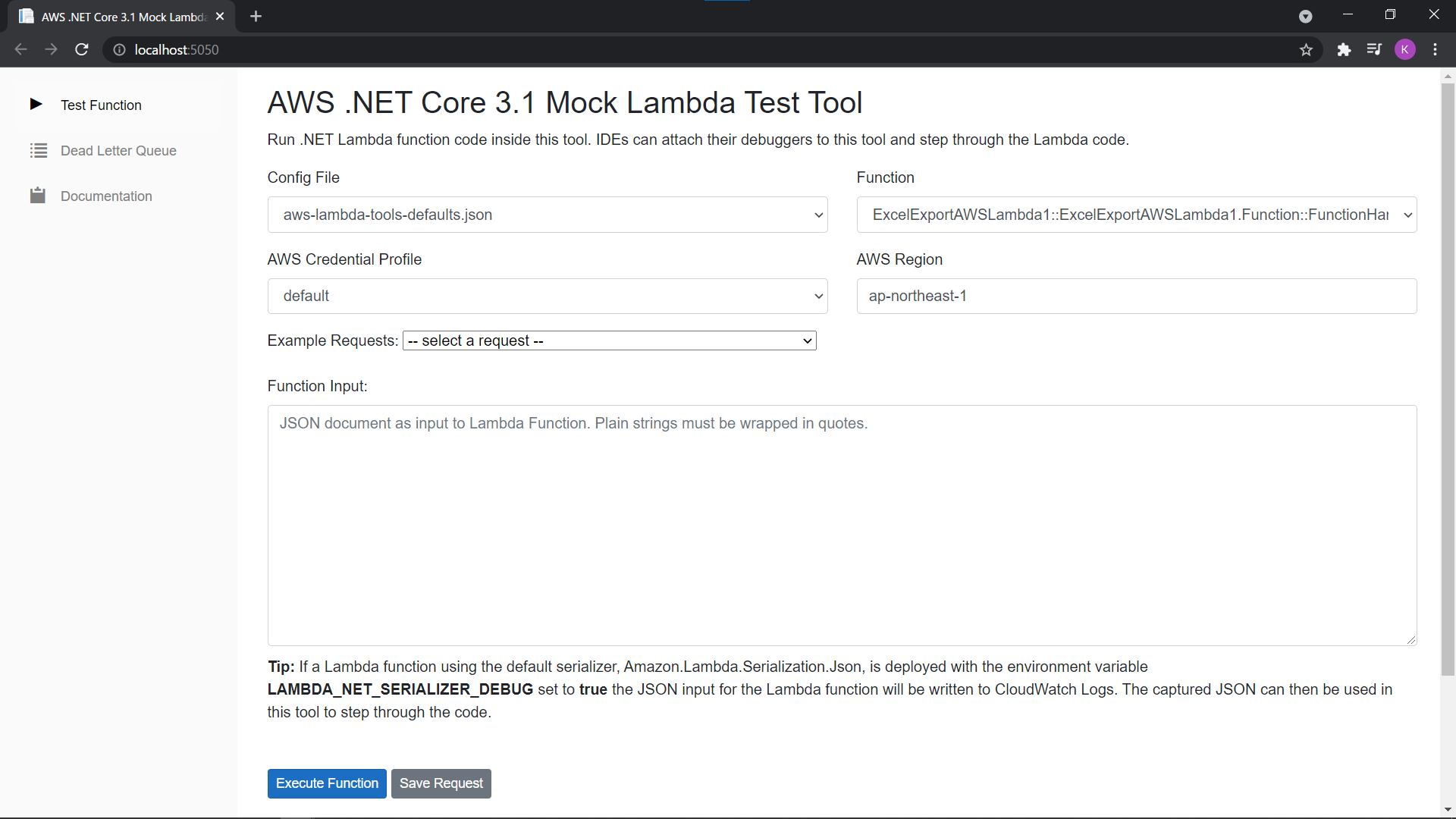Image resolution: width=1456 pixels, height=819 pixels.
Task: Reload the page with the refresh icon
Action: pyautogui.click(x=82, y=49)
